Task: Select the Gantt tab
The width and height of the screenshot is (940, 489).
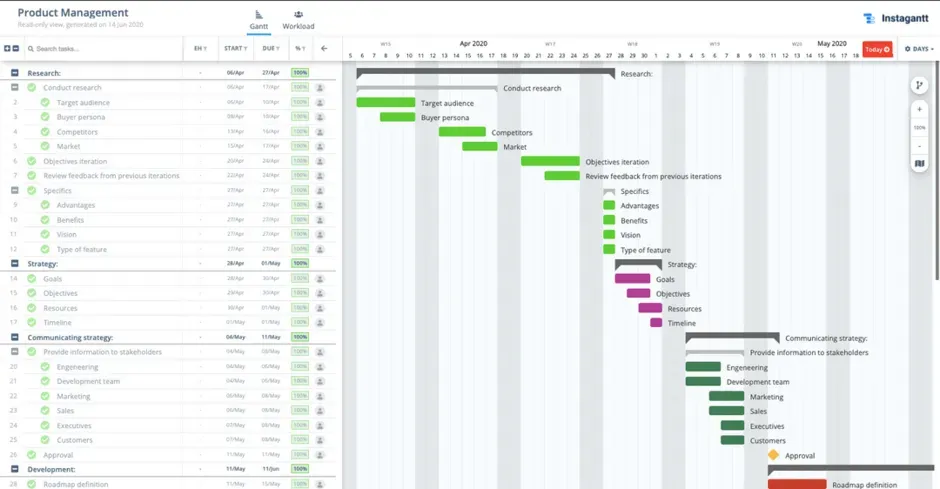Action: click(259, 20)
